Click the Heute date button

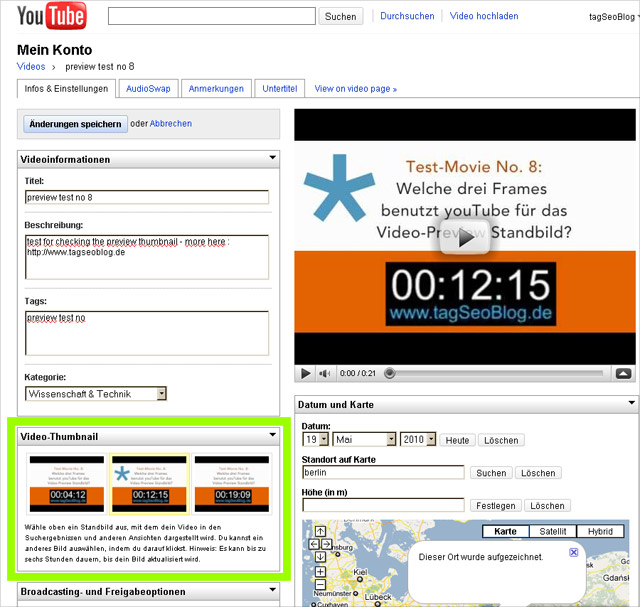(x=457, y=440)
